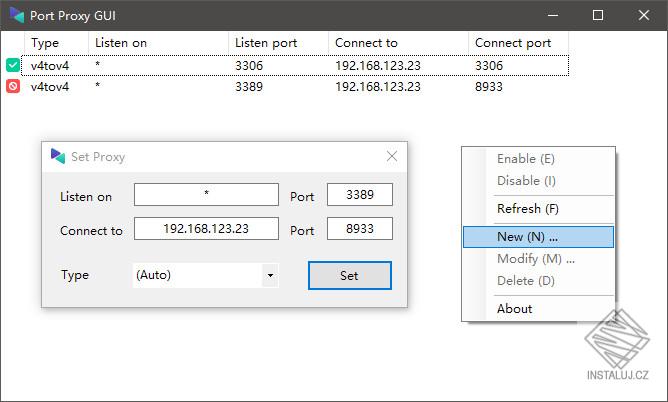Image resolution: width=668 pixels, height=402 pixels.
Task: Sort by the Connect port column header
Action: tap(518, 43)
